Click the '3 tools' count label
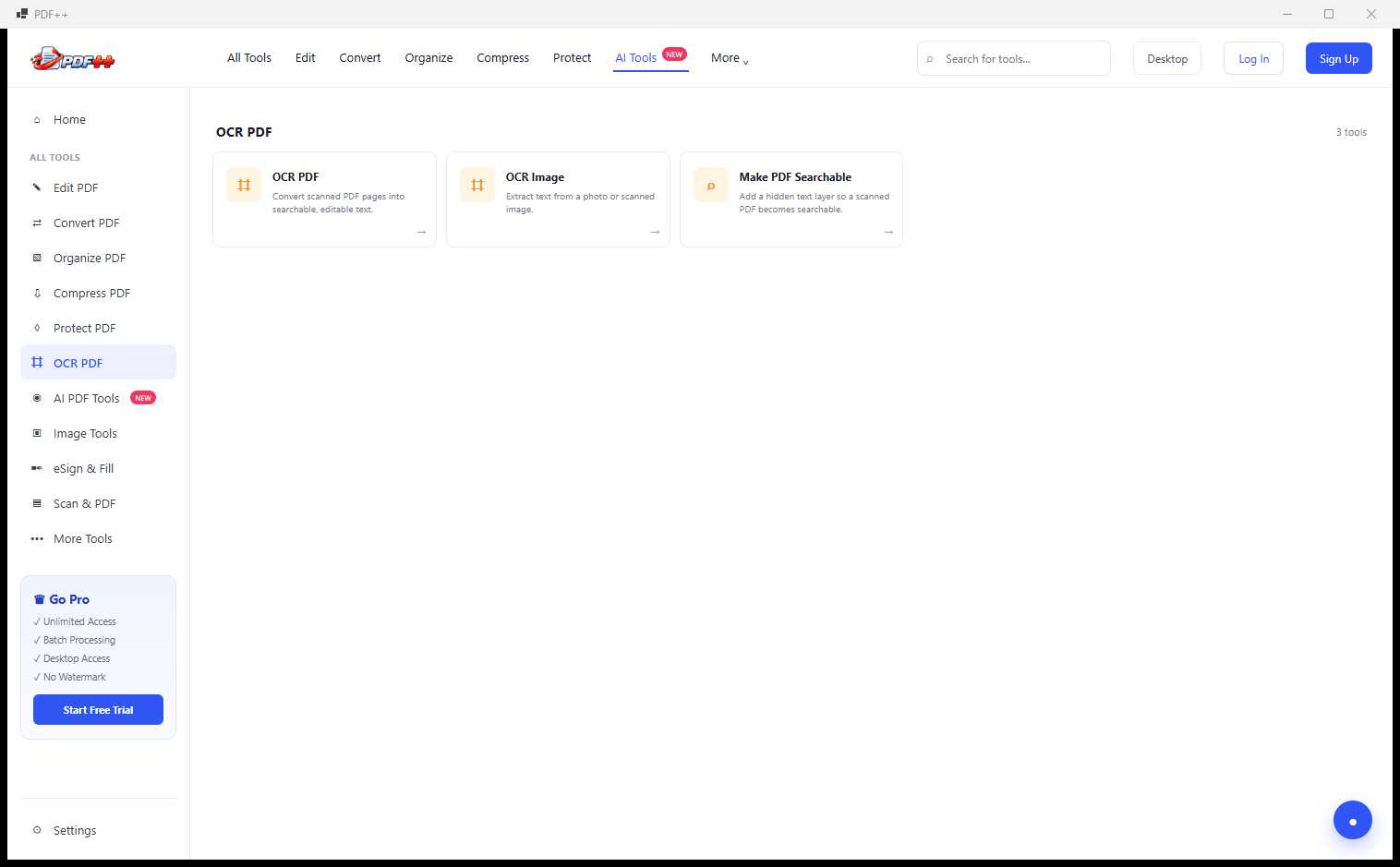The height and width of the screenshot is (867, 1400). coord(1351,132)
